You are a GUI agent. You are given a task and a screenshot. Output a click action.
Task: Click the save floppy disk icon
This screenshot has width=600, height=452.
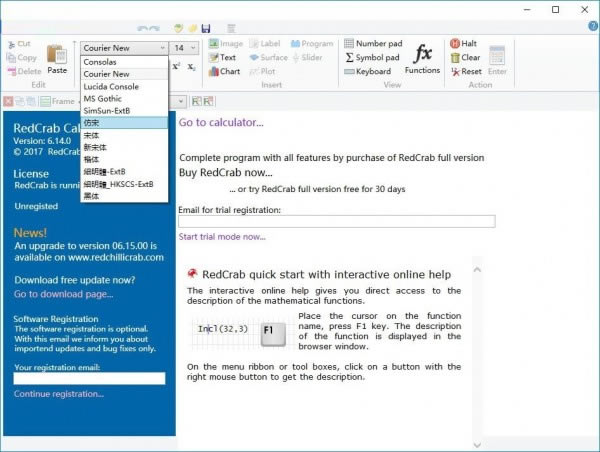click(206, 28)
